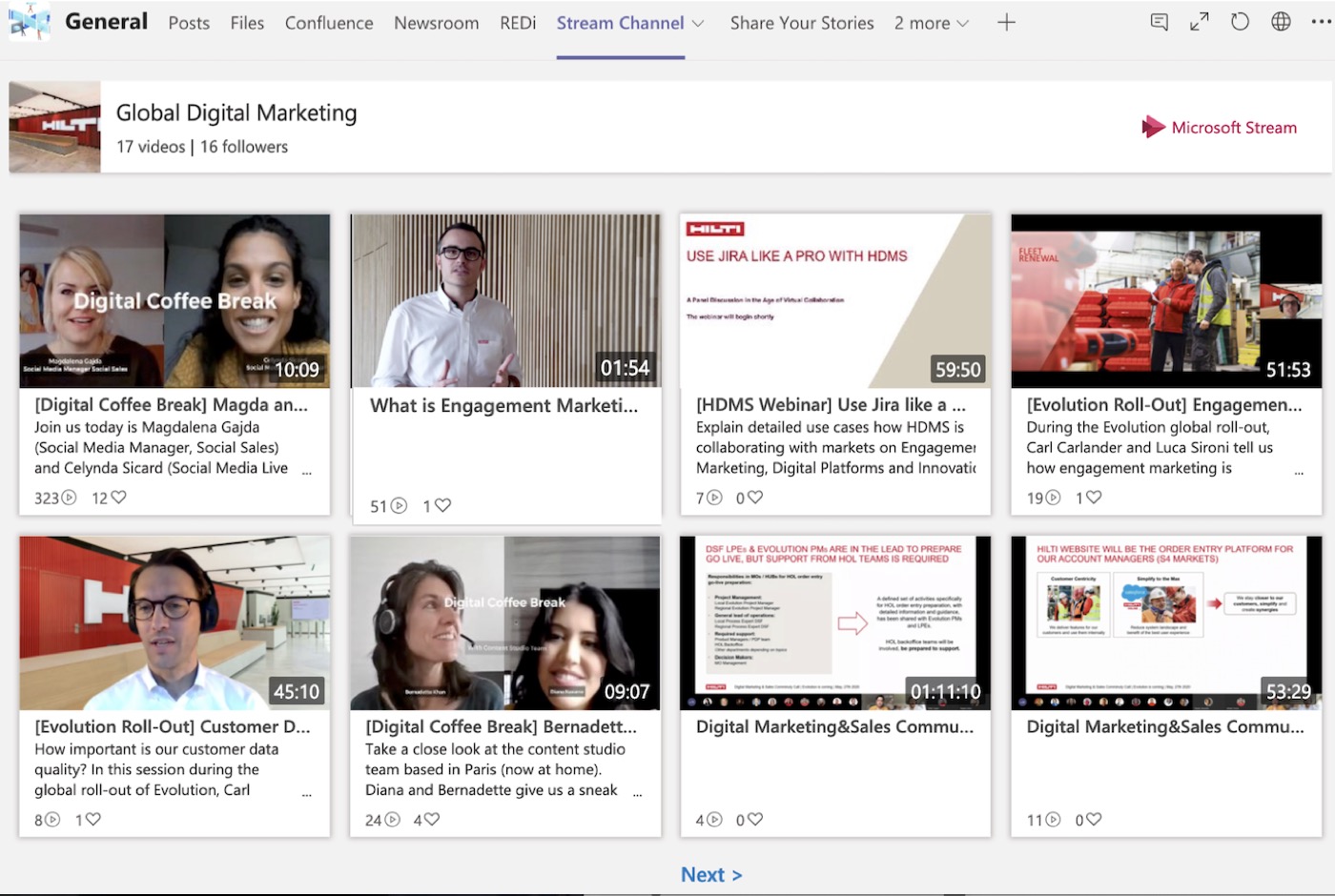This screenshot has width=1335, height=896.
Task: Click the Global Digital Marketing channel image
Action: pos(54,127)
